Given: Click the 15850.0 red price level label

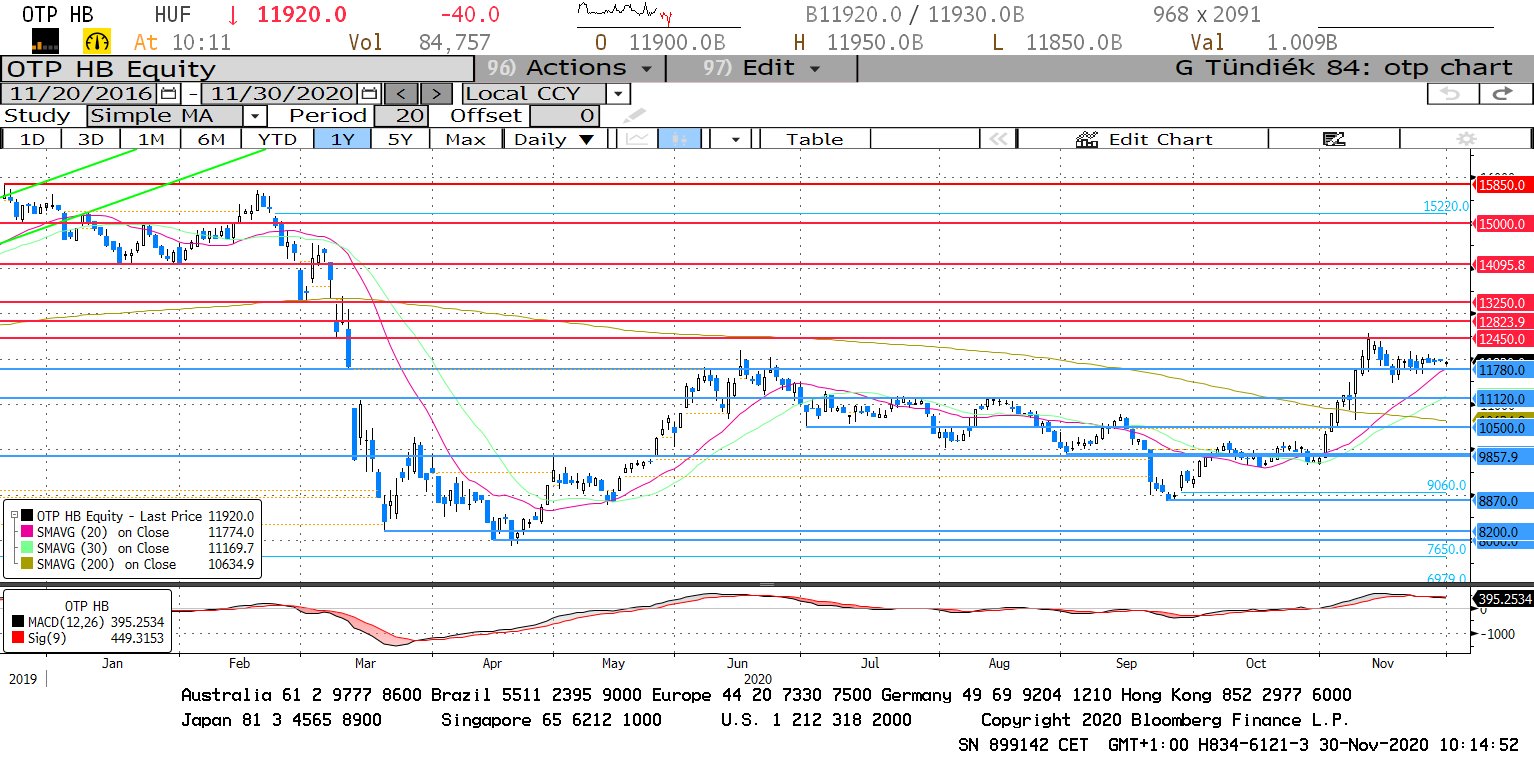Looking at the screenshot, I should coord(1502,185).
